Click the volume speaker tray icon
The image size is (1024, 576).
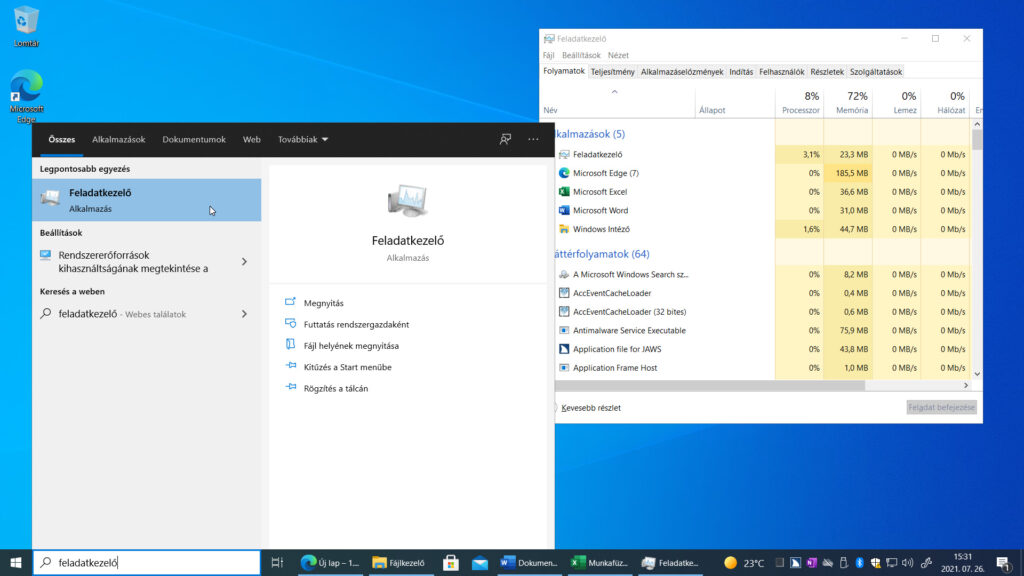point(908,562)
